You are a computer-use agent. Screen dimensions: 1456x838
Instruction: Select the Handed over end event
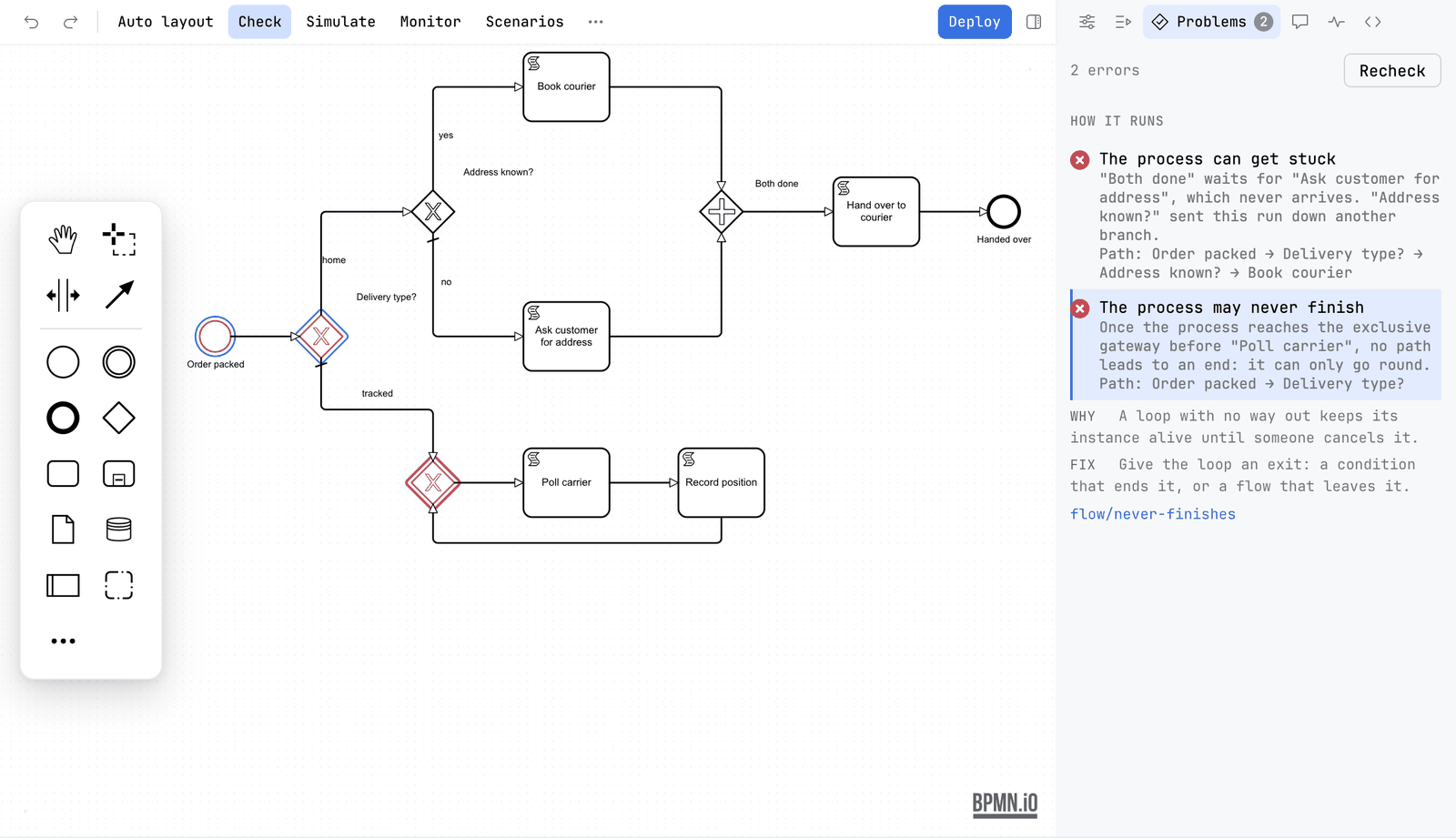1004,212
